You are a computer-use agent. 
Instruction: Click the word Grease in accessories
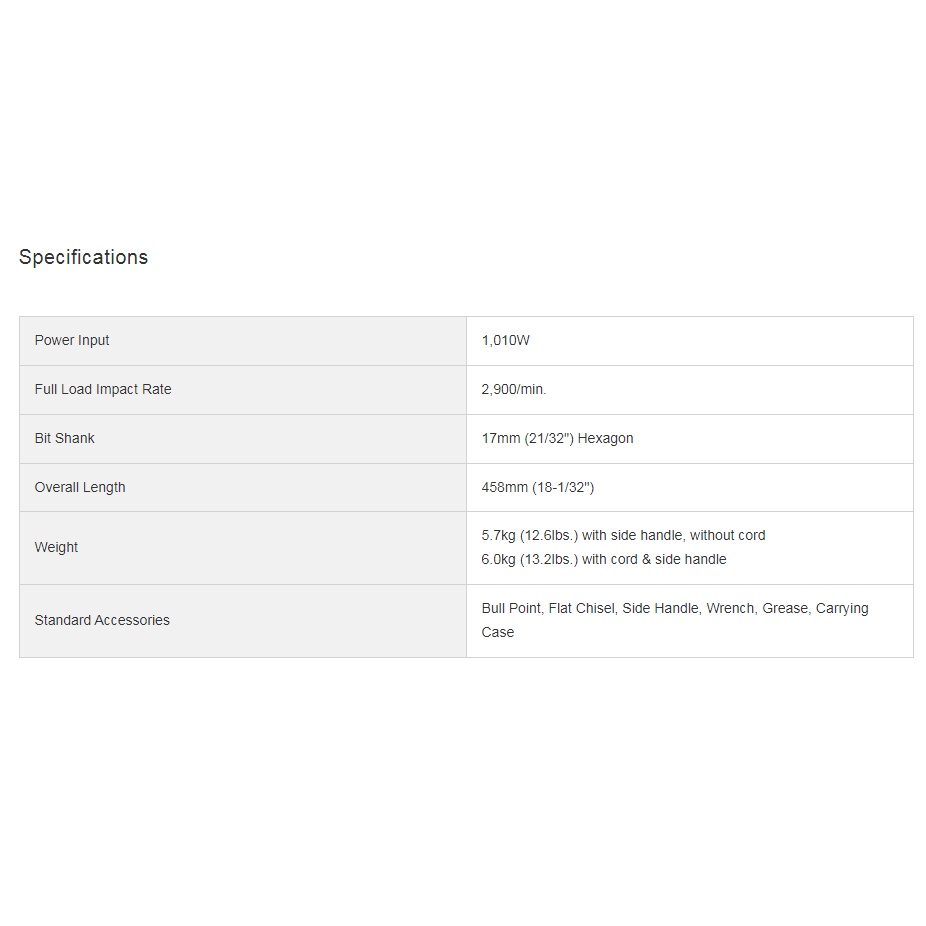785,608
